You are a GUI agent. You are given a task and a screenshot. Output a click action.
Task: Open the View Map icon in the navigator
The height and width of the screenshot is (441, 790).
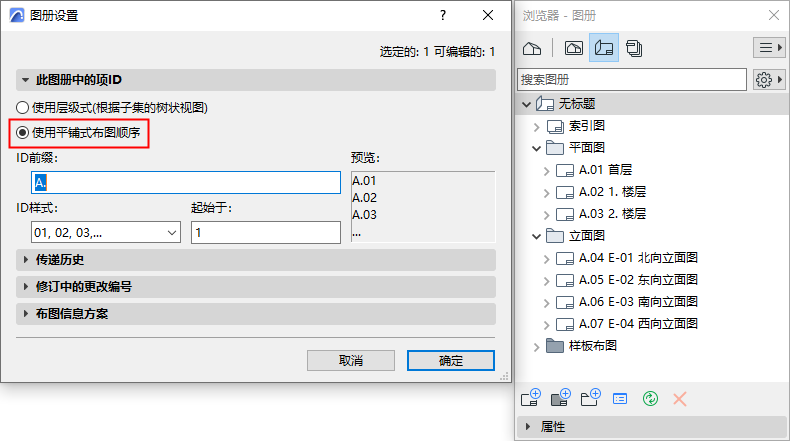point(573,48)
